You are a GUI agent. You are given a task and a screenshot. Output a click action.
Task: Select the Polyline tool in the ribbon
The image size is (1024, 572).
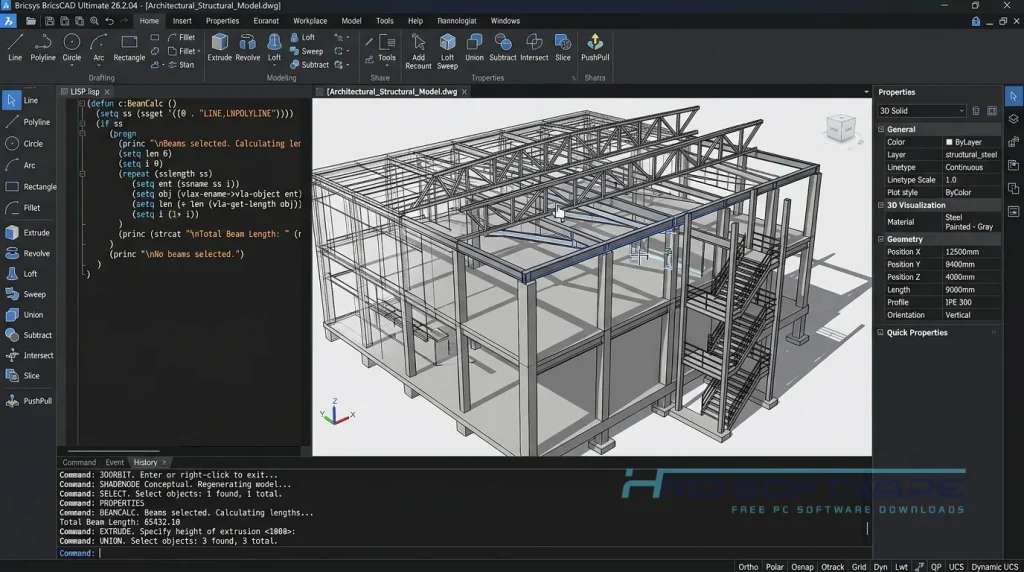tap(43, 48)
